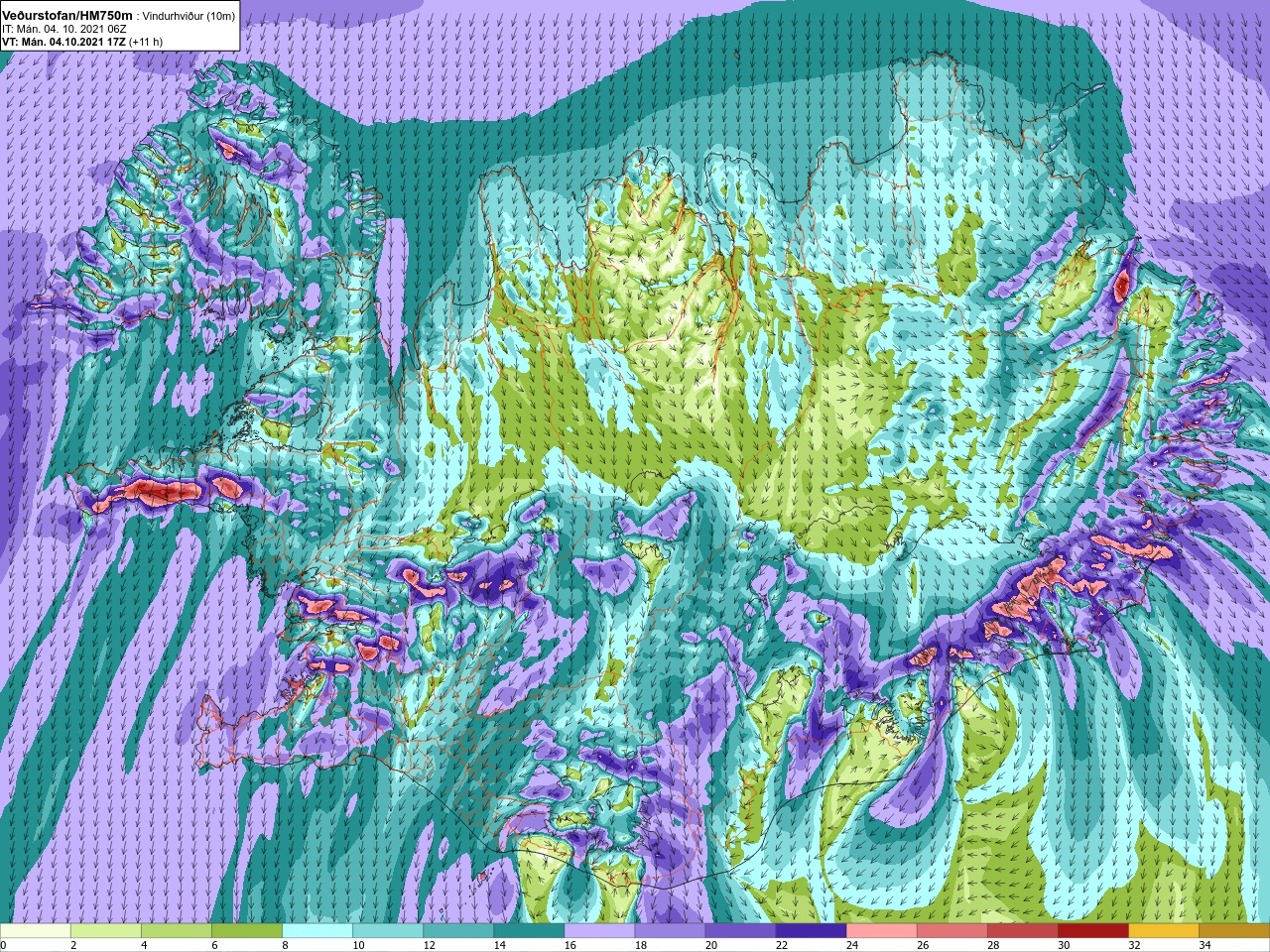
Task: Click the light pink 24–26 legend swatch
Action: 881,931
